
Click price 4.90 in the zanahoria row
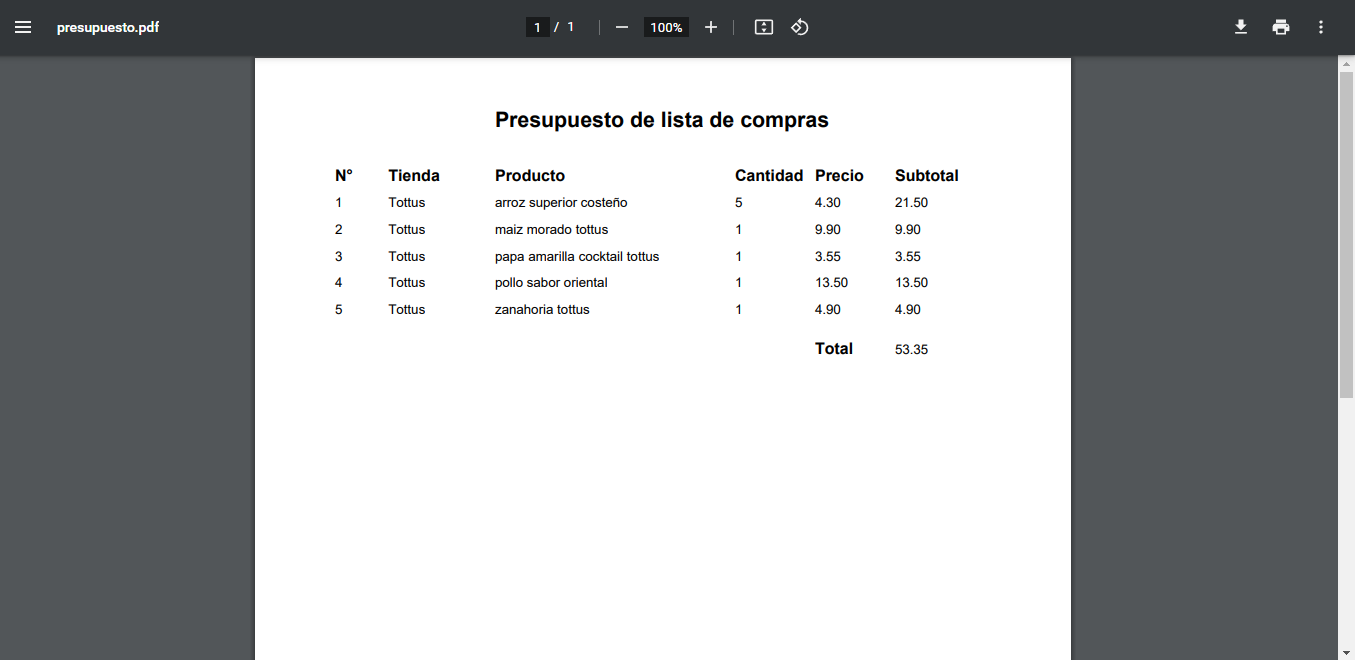pos(828,309)
